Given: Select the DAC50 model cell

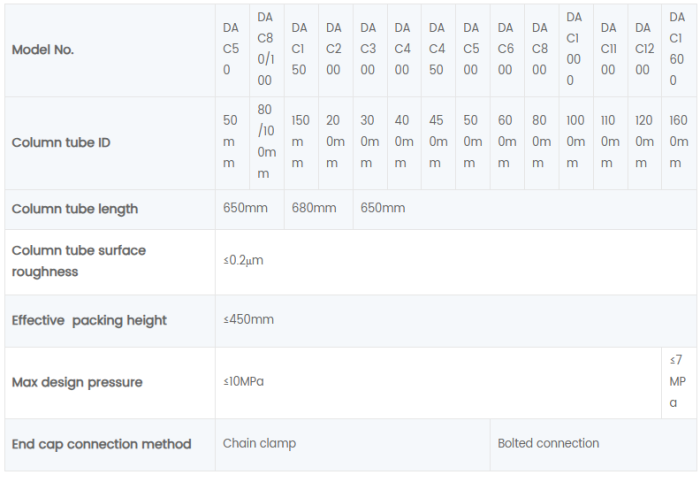Looking at the screenshot, I should (x=231, y=49).
